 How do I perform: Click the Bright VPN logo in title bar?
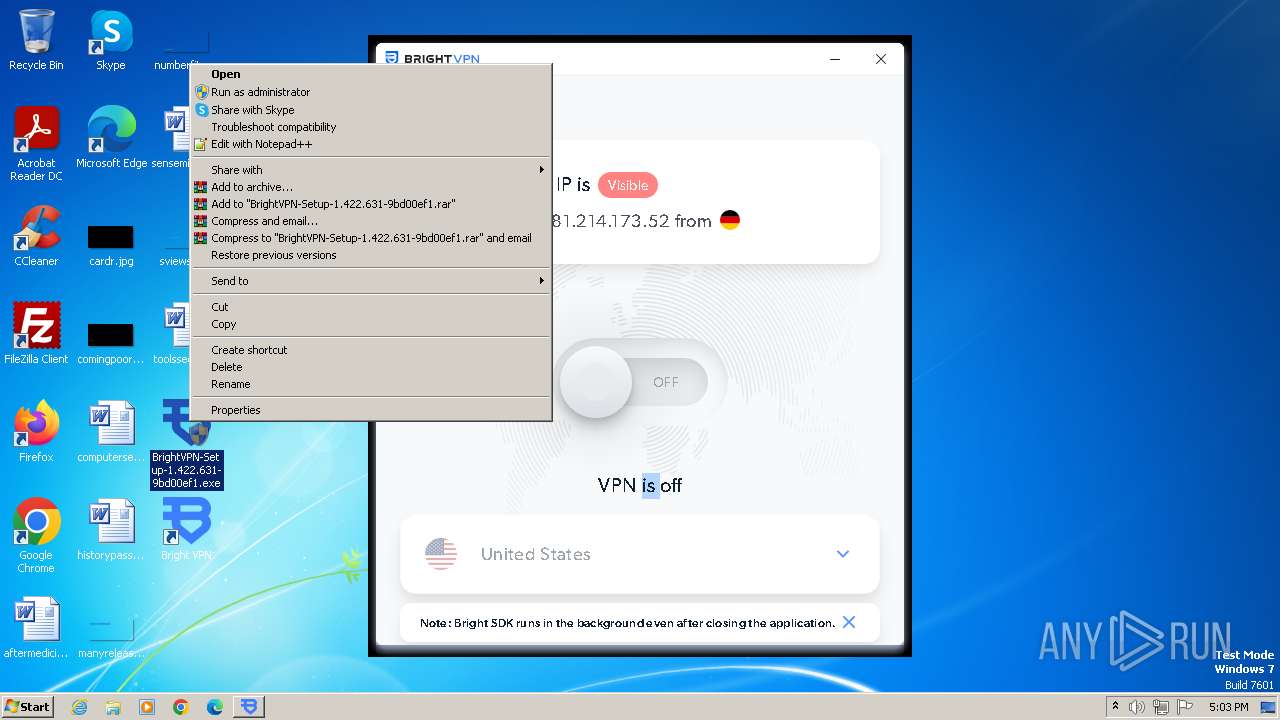click(433, 59)
